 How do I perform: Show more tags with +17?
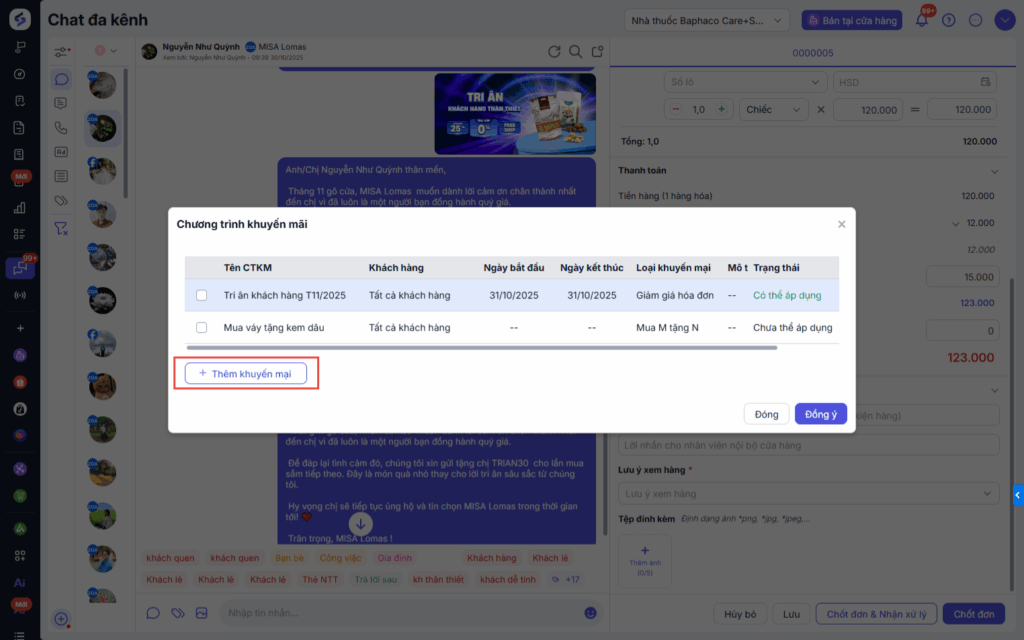click(566, 579)
